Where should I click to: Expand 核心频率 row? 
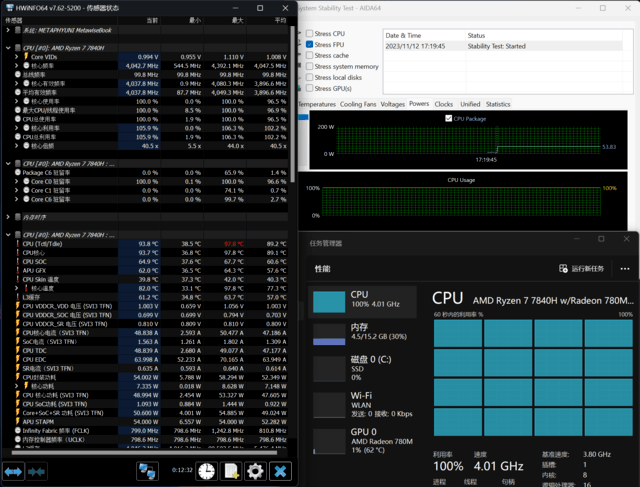[x=16, y=65]
